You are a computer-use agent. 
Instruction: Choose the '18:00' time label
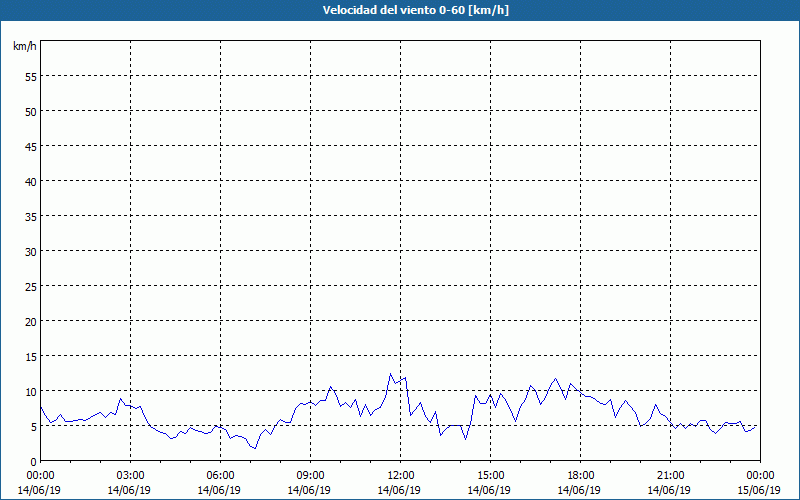point(580,476)
